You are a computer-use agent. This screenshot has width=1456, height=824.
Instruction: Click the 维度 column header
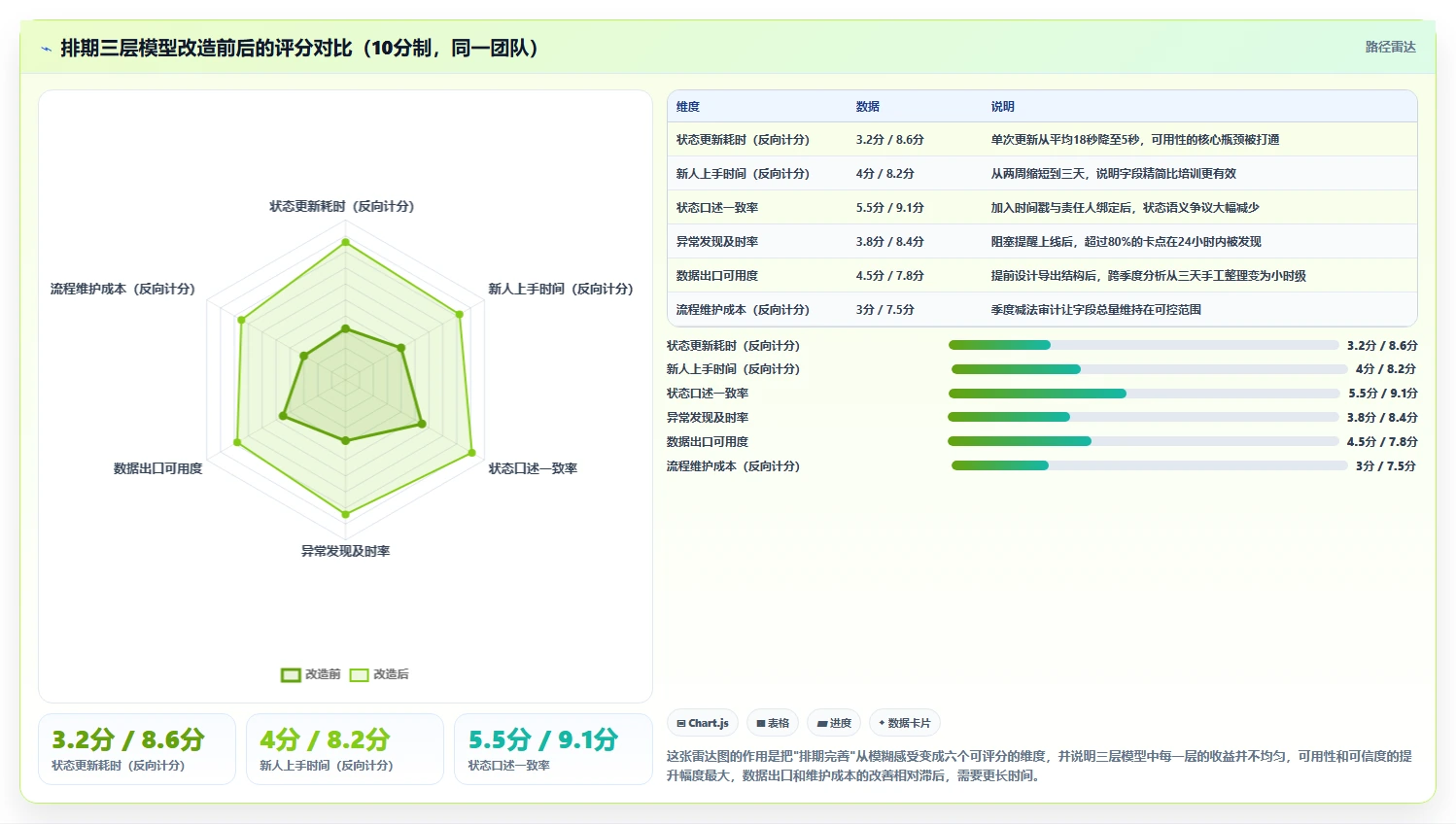(x=688, y=107)
